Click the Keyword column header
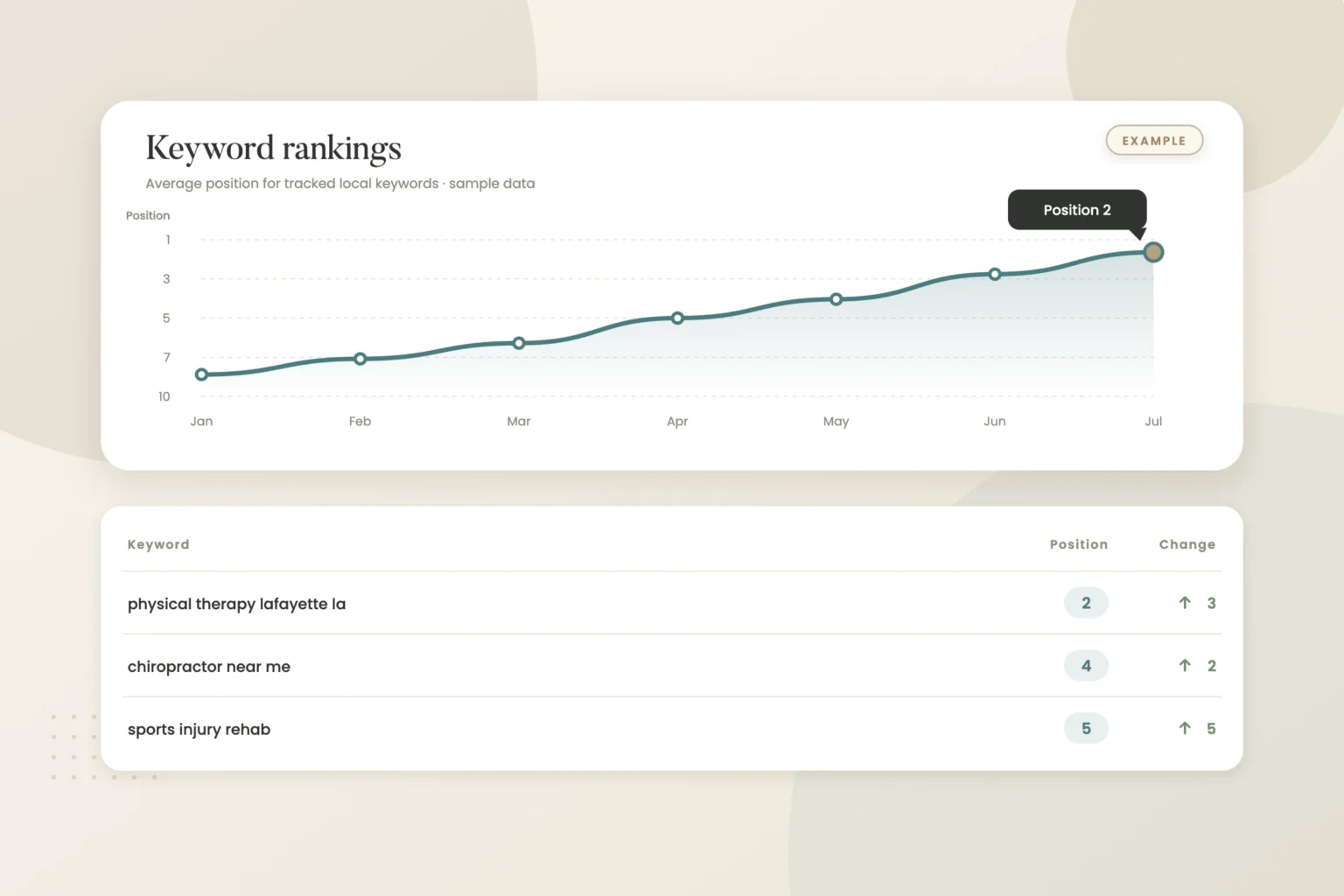Viewport: 1344px width, 896px height. [x=158, y=544]
